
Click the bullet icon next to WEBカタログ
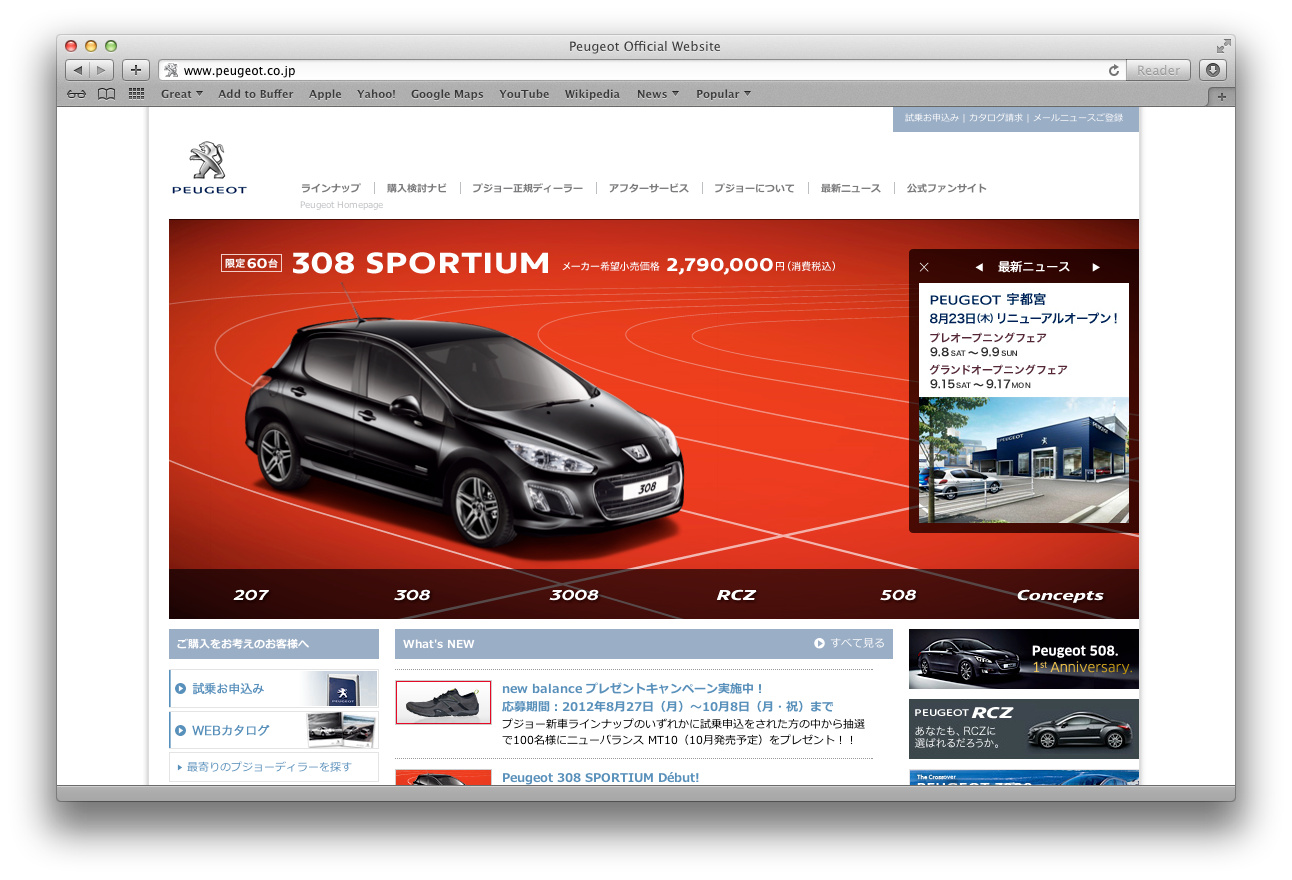(x=181, y=730)
